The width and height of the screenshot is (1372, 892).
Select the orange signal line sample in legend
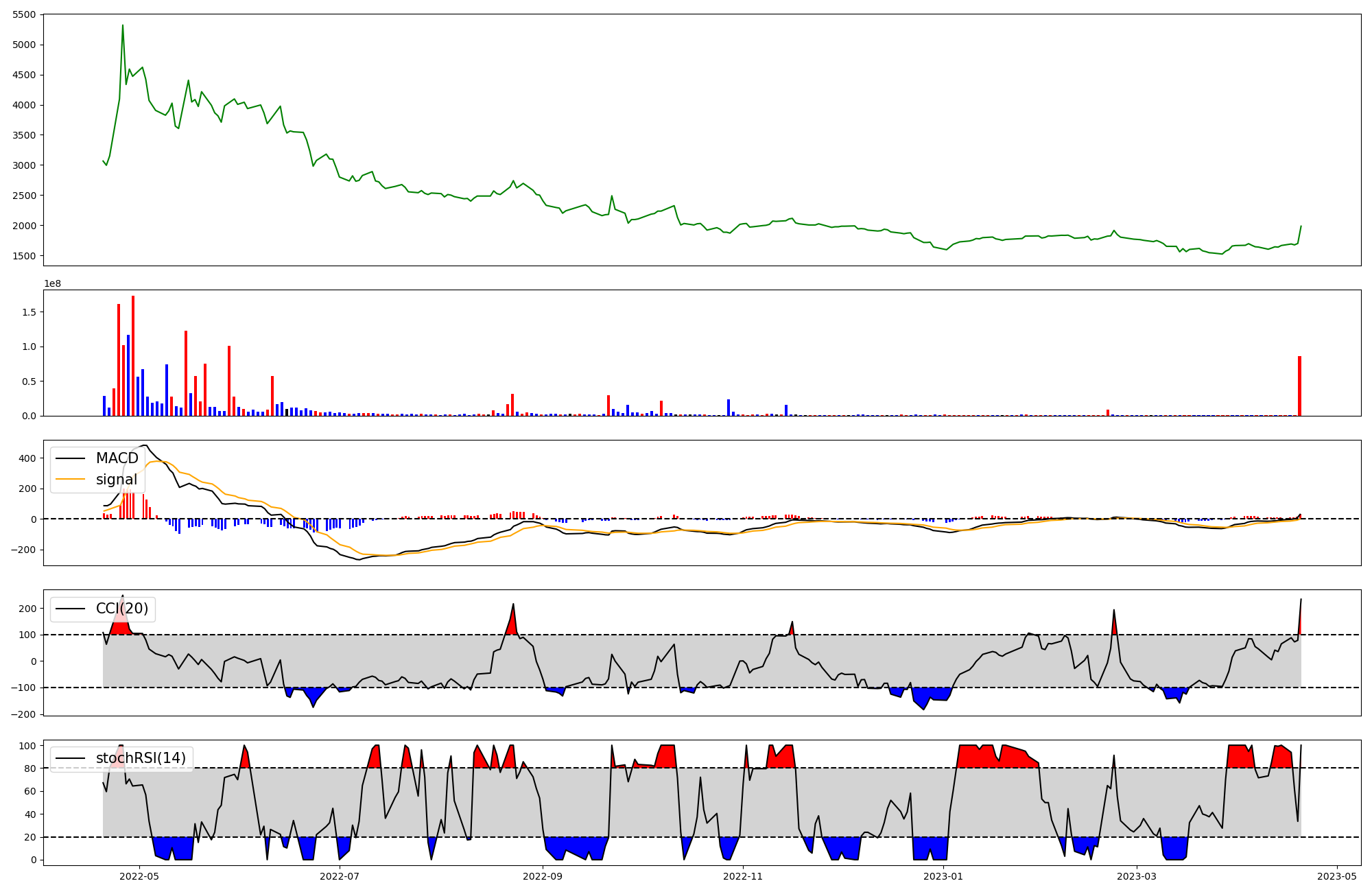(x=70, y=480)
